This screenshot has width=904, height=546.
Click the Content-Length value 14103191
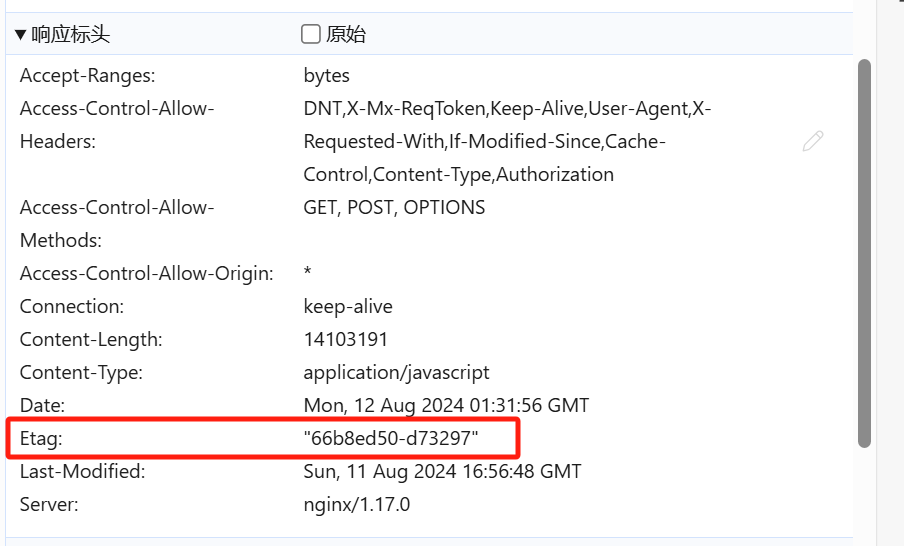tap(346, 340)
